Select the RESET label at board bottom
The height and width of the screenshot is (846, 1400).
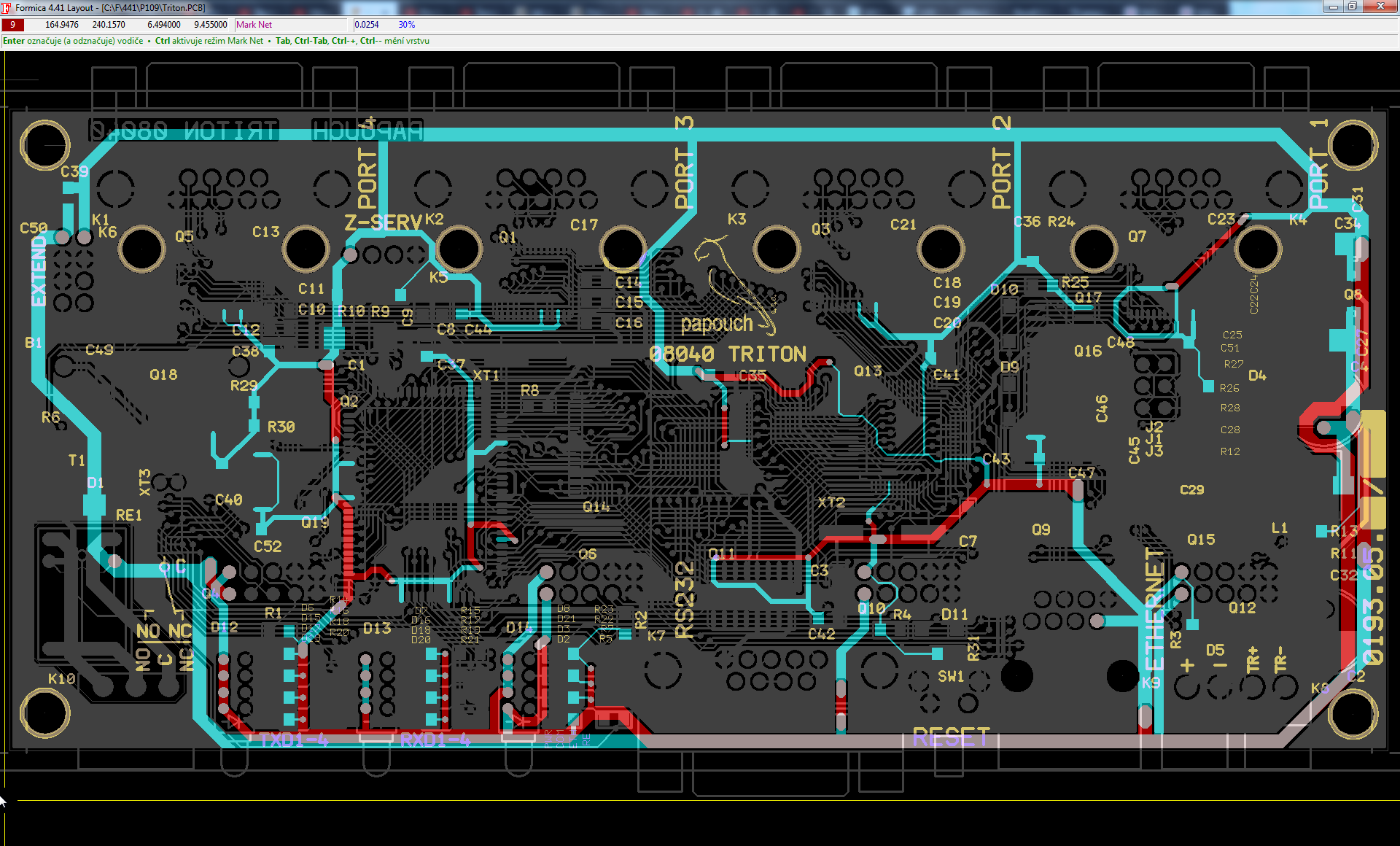click(x=951, y=737)
